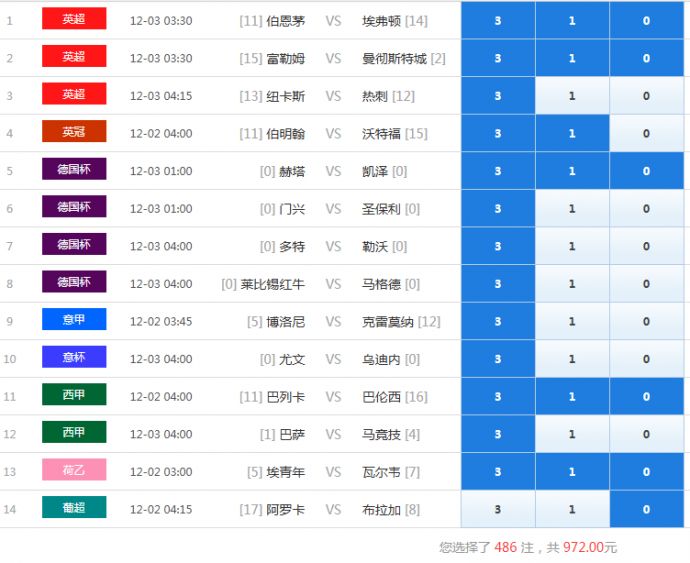
Task: Click the 意杯 league label
Action: tap(74, 357)
